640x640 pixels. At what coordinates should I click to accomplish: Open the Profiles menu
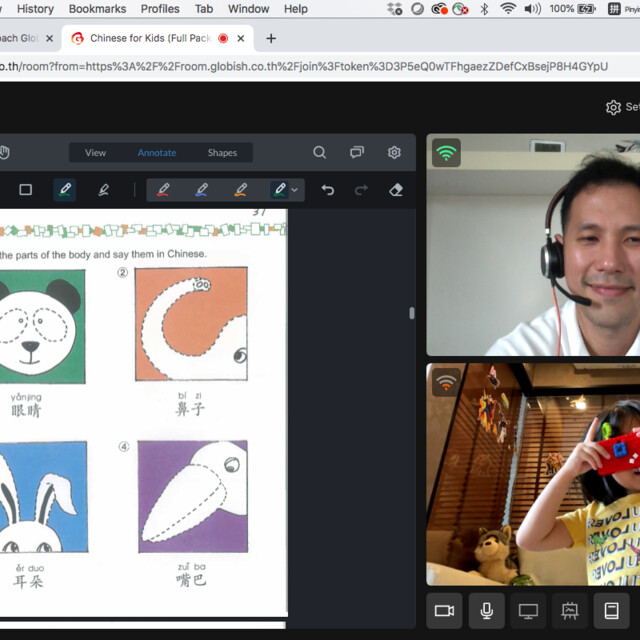[160, 9]
